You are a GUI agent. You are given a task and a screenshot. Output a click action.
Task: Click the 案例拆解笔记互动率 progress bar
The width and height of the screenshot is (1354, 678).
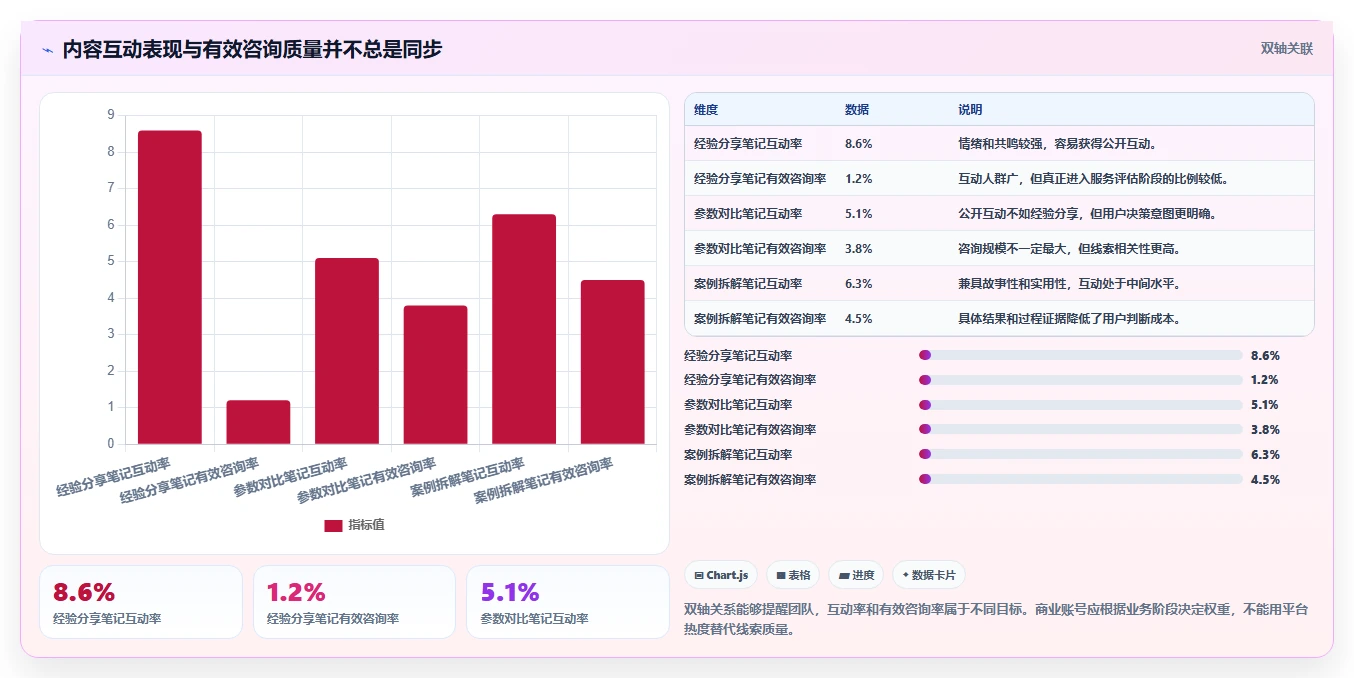(1080, 455)
